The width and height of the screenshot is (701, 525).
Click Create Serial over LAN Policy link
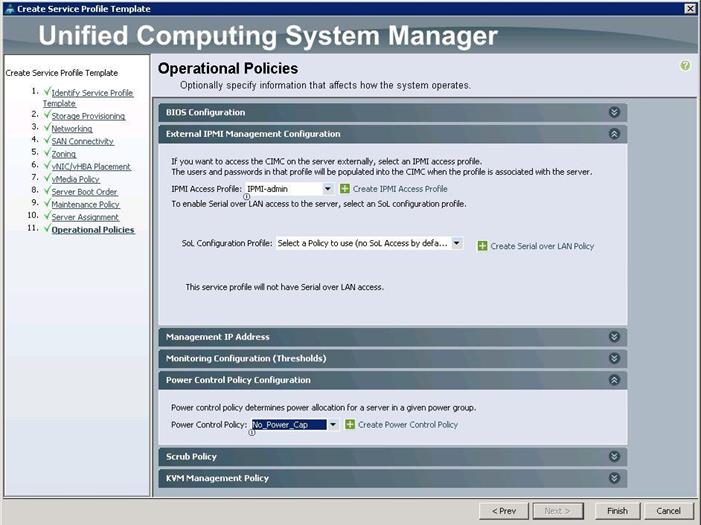pyautogui.click(x=542, y=246)
